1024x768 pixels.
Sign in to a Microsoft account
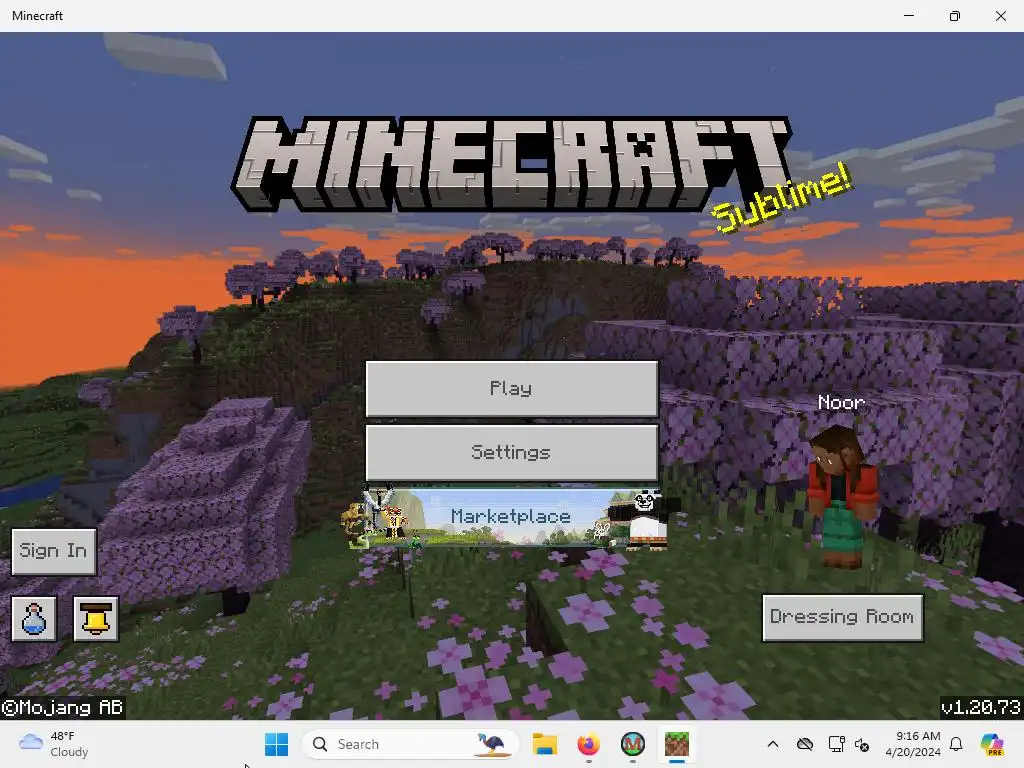[x=54, y=551]
